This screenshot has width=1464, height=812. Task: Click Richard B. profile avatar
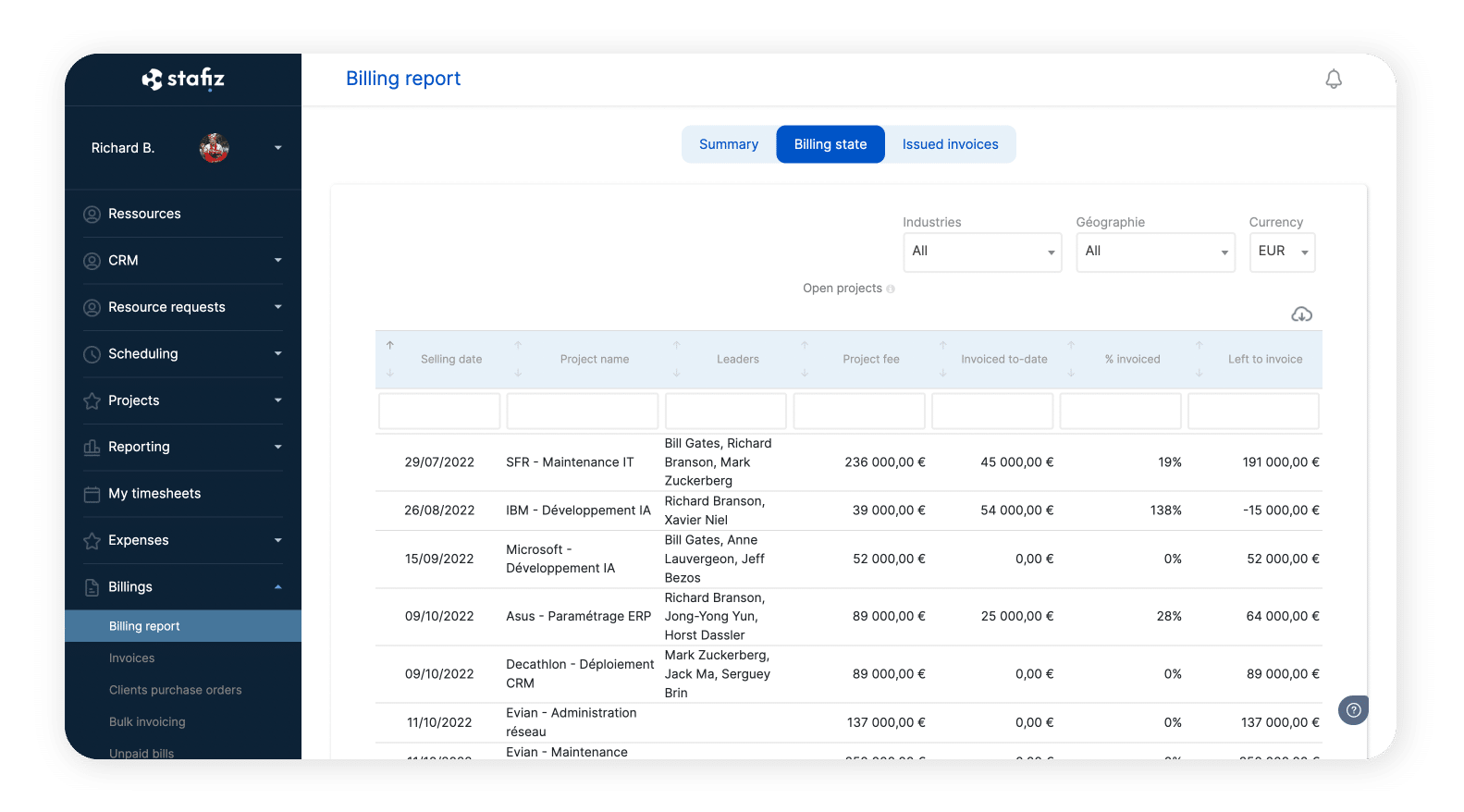coord(215,148)
